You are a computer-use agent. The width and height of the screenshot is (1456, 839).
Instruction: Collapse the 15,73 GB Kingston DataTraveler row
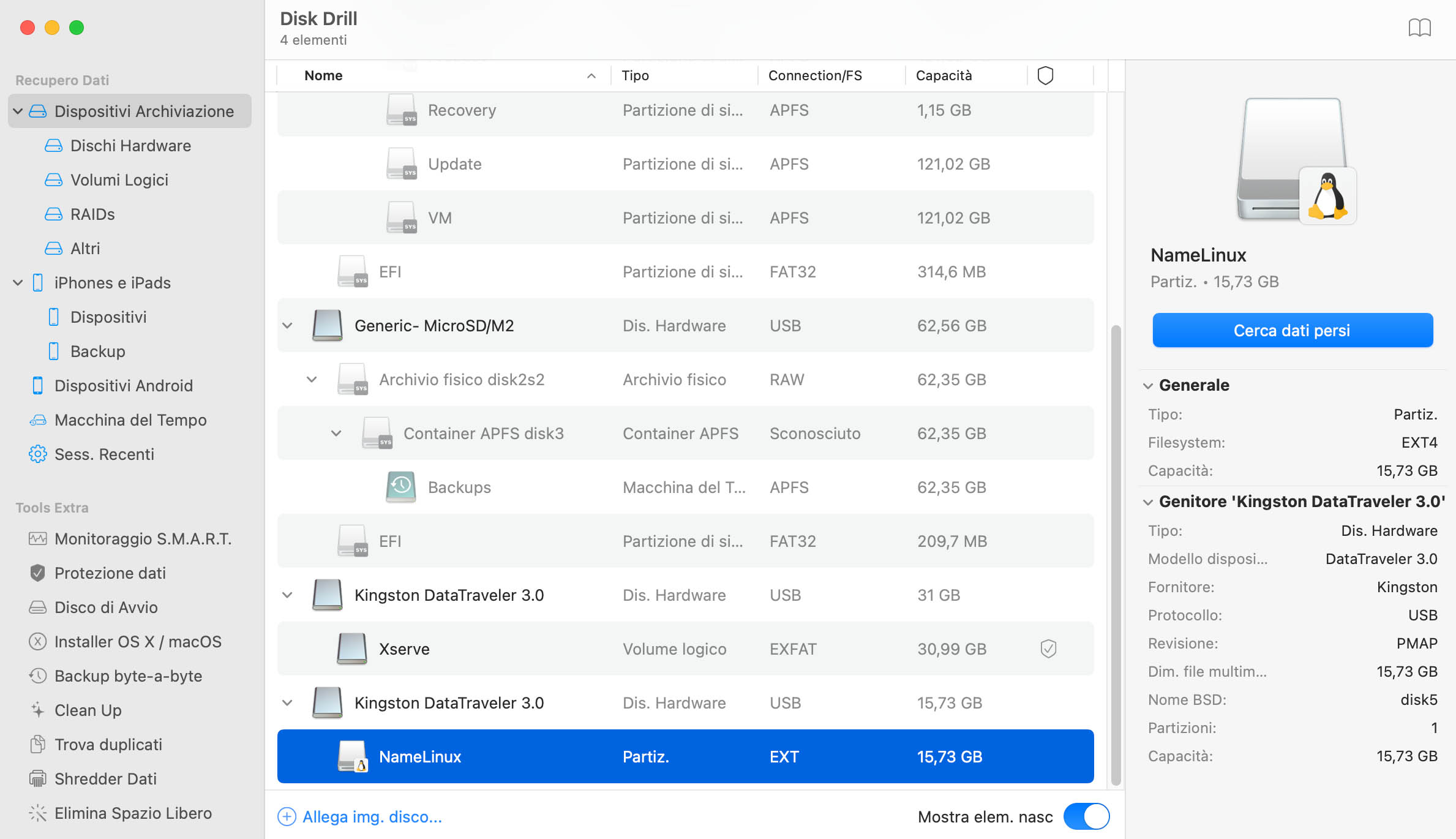pos(287,703)
